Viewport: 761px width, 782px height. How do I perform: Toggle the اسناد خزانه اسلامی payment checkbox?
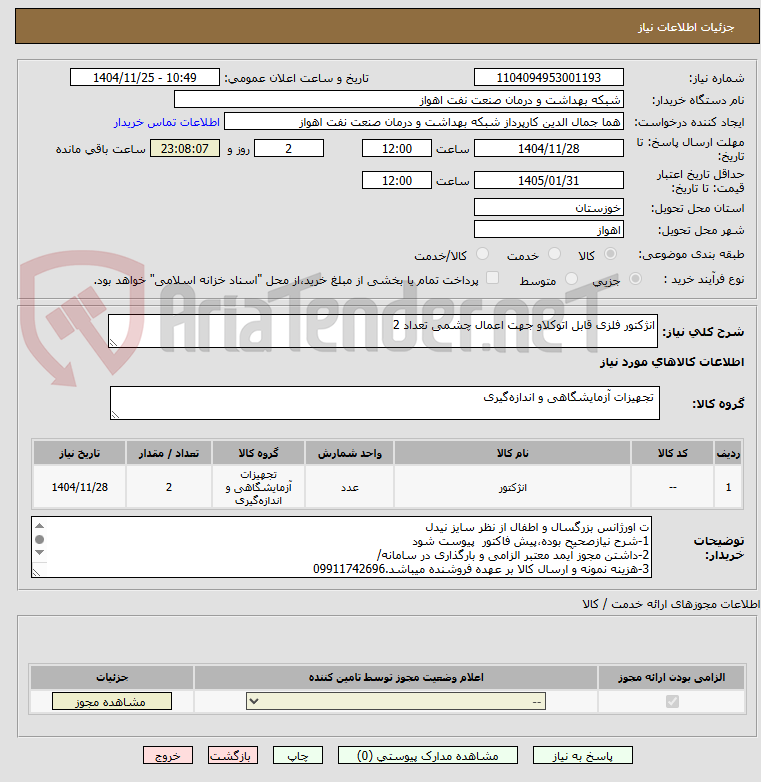tap(492, 278)
